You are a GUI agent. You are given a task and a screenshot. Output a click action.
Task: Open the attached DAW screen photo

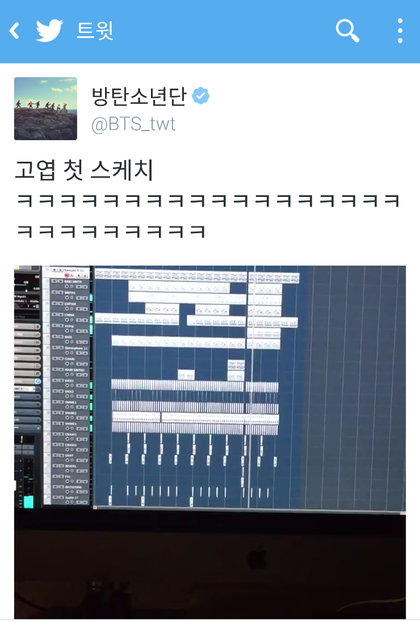point(210,442)
